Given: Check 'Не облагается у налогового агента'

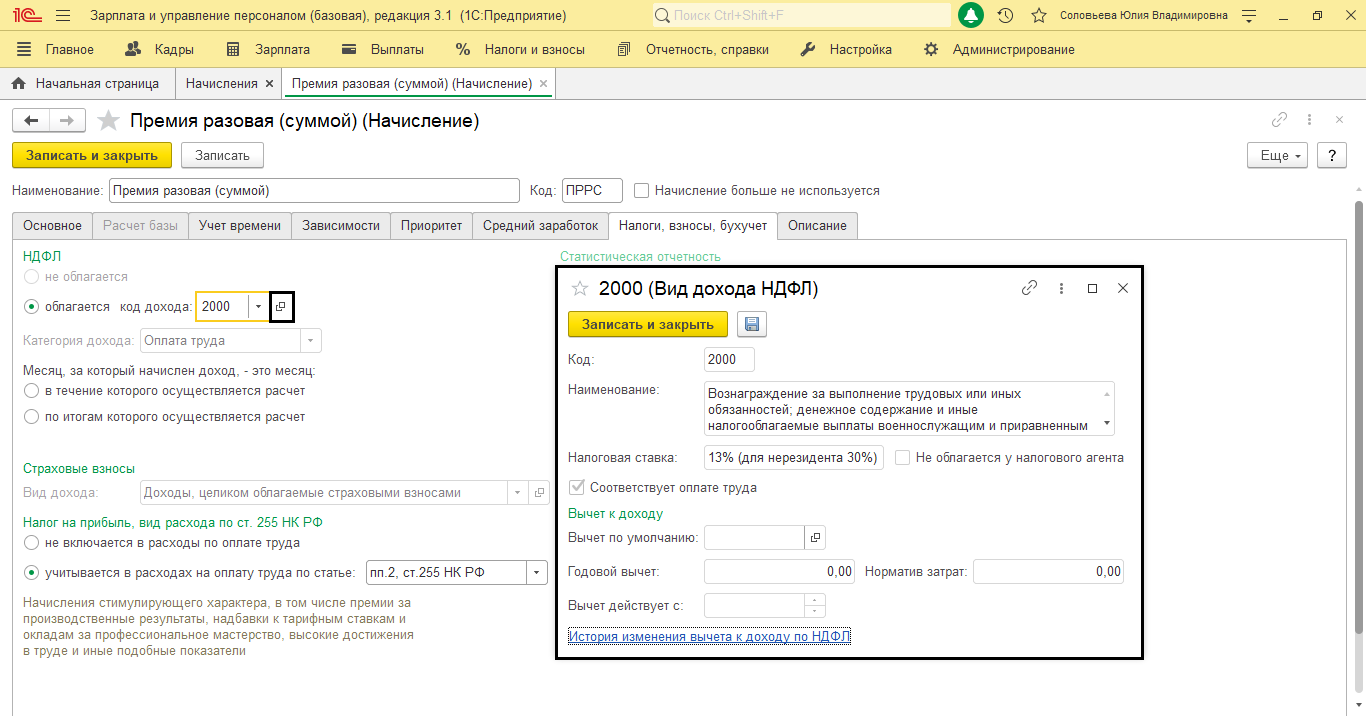Looking at the screenshot, I should pos(903,458).
